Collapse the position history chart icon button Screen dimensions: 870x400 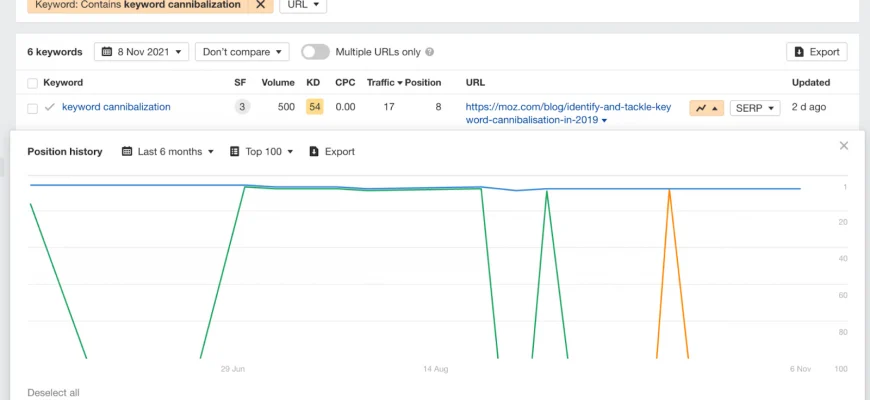click(x=706, y=108)
